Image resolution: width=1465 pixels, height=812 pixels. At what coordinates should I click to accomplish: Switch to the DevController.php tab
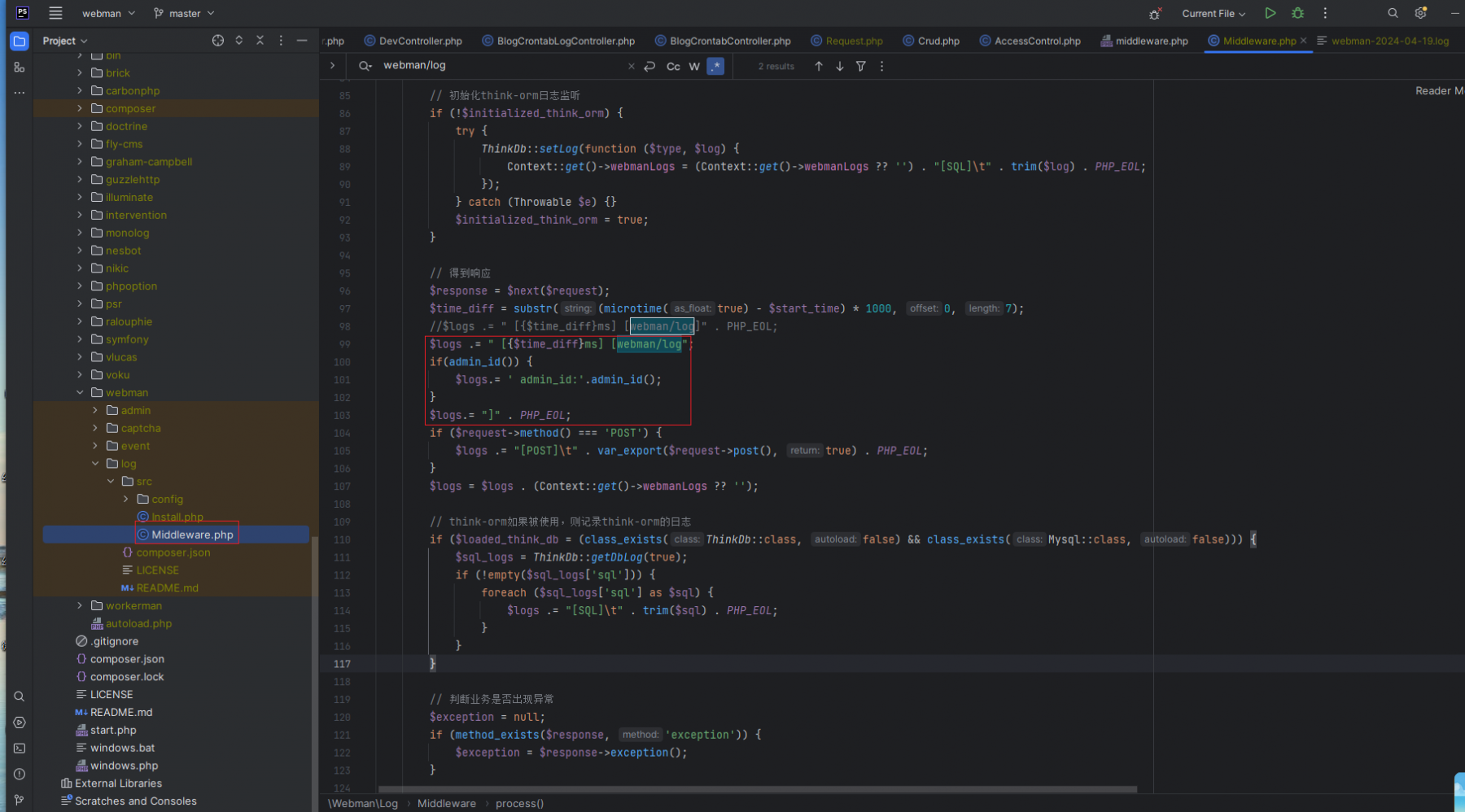click(413, 41)
